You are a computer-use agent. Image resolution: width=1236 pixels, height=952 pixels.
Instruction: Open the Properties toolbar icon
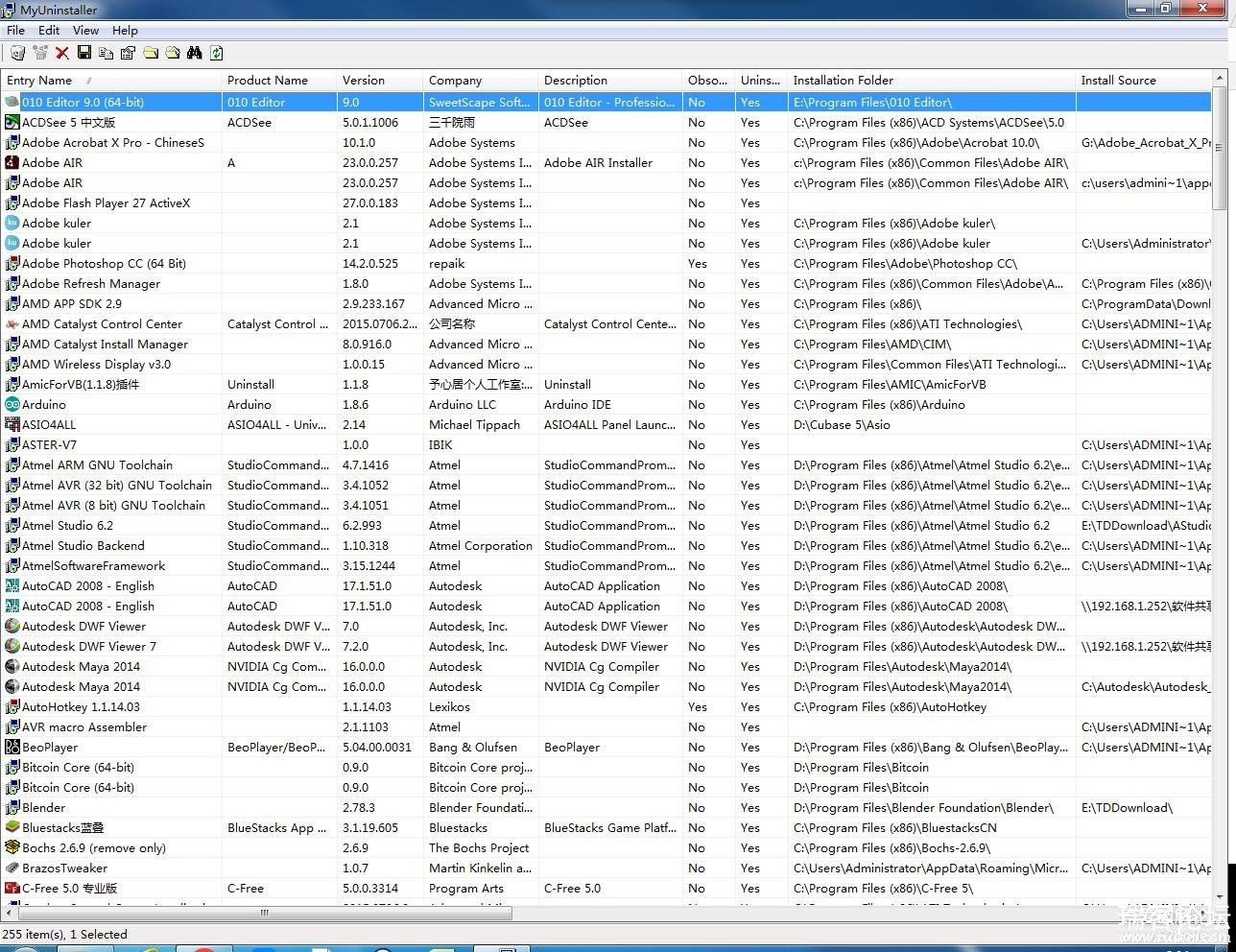[129, 53]
